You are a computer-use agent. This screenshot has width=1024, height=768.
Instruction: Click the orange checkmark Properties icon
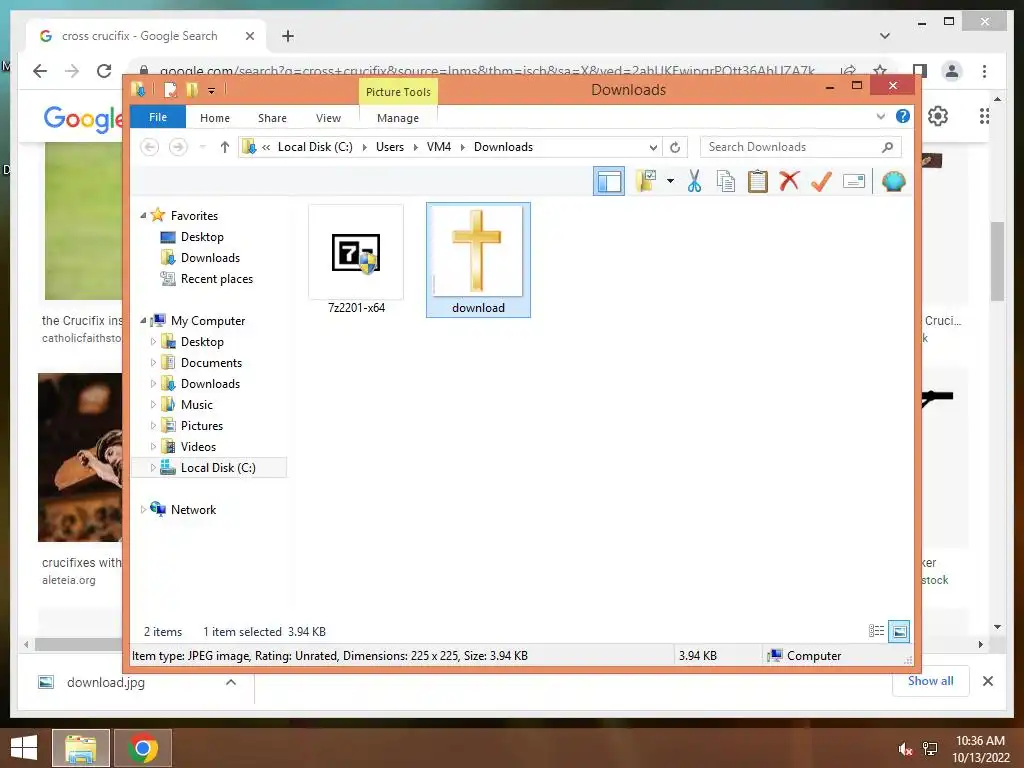click(821, 181)
